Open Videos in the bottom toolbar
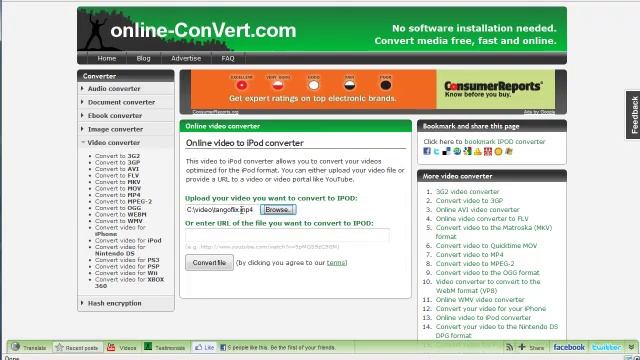This screenshot has height=360, width=640. 122,347
